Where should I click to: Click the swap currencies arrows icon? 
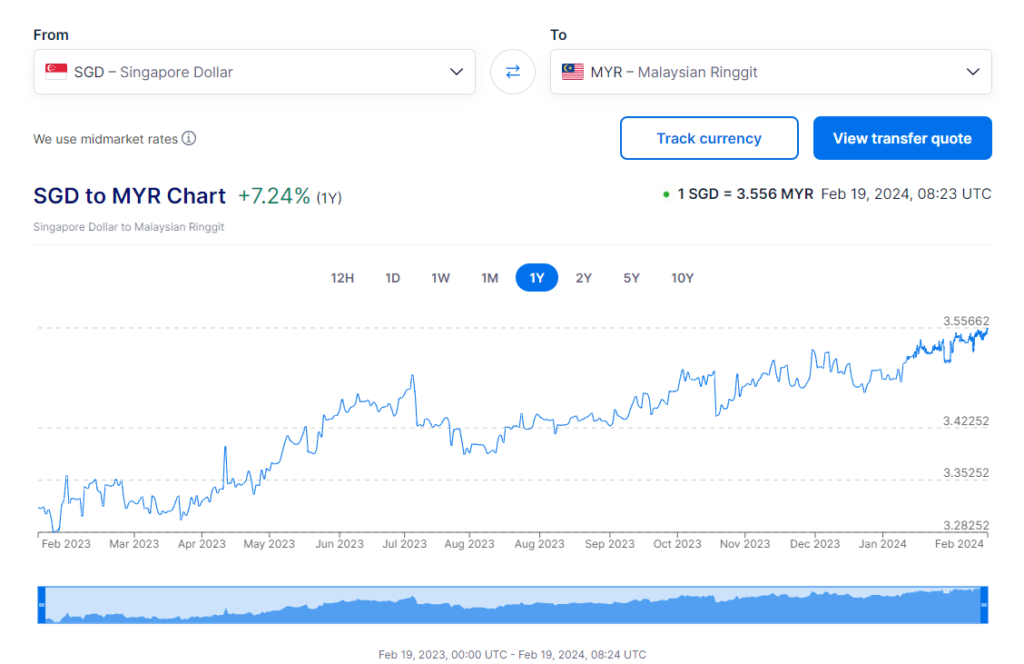(x=513, y=72)
